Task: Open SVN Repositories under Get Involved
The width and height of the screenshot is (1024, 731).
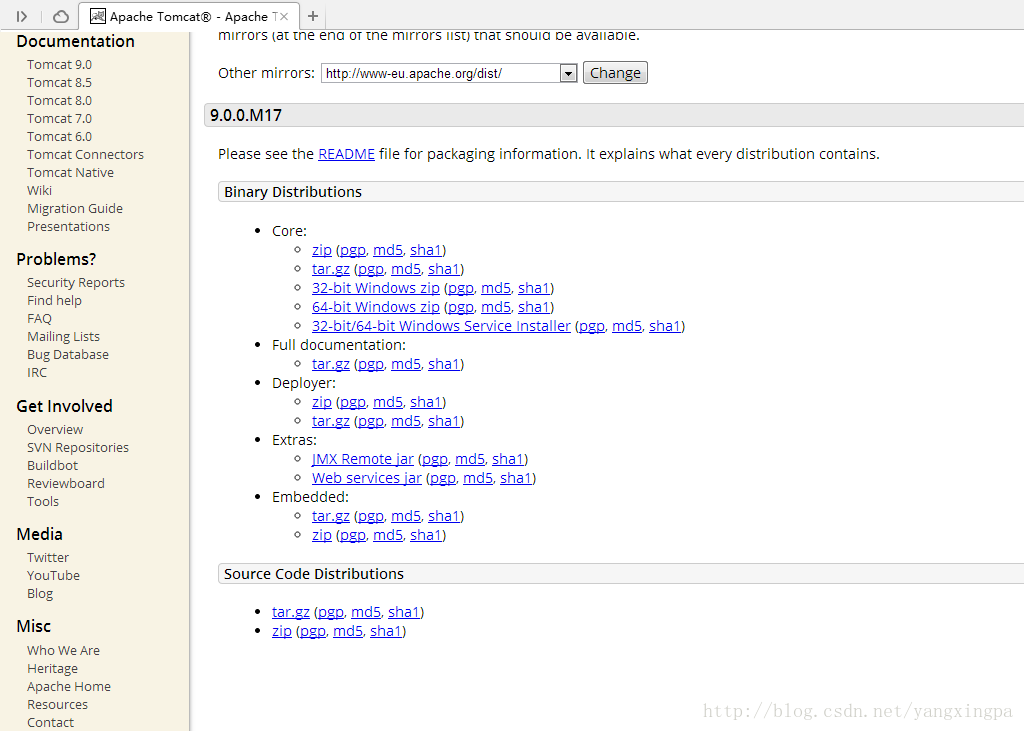Action: coord(78,447)
